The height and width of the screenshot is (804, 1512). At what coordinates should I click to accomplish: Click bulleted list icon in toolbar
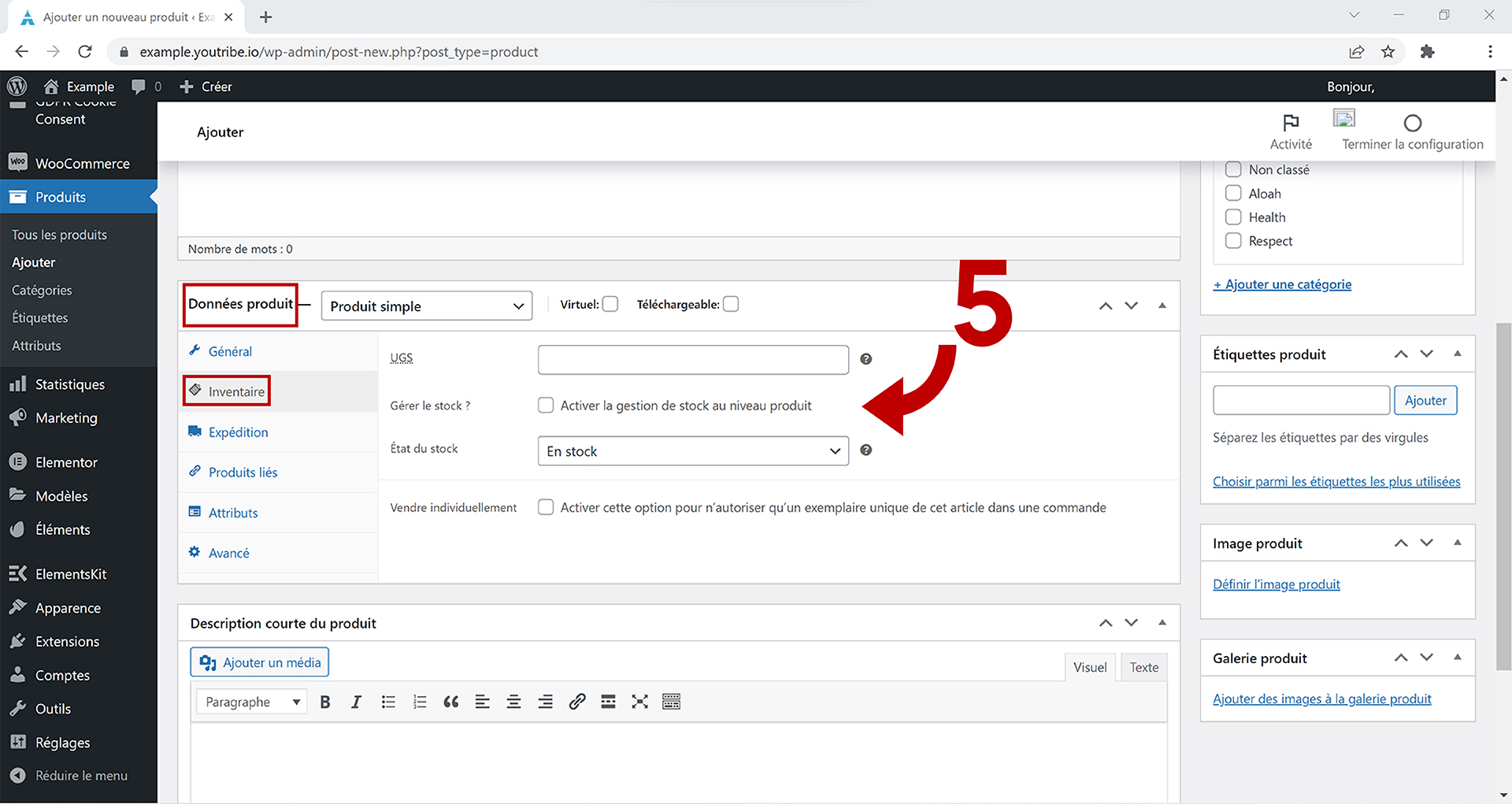tap(388, 702)
